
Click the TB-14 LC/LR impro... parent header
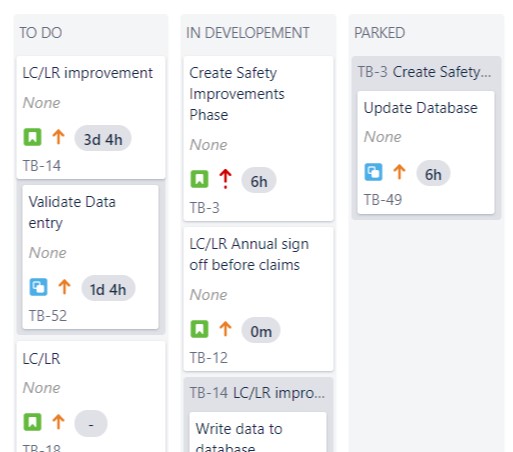[257, 393]
